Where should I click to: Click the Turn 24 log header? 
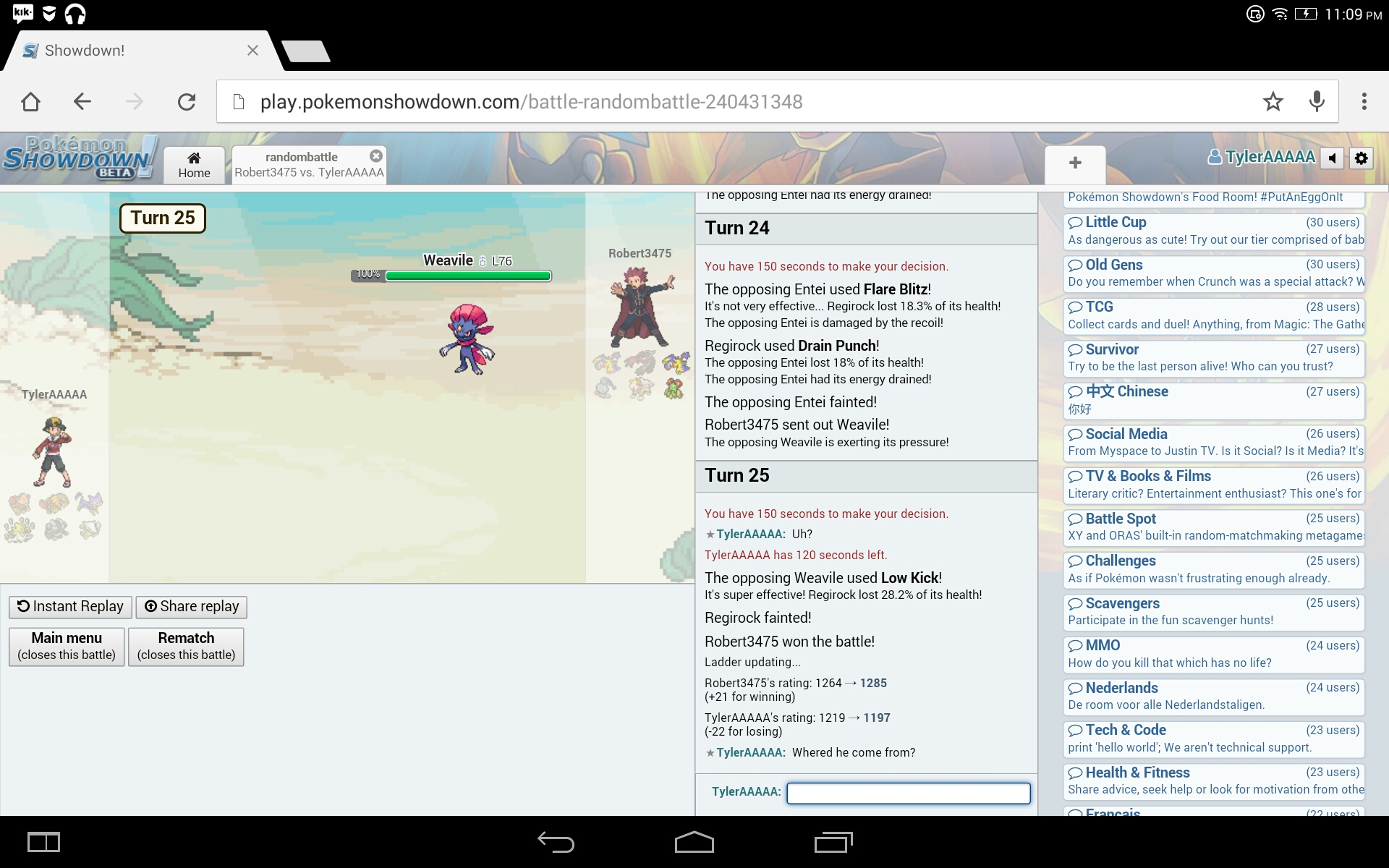(867, 229)
